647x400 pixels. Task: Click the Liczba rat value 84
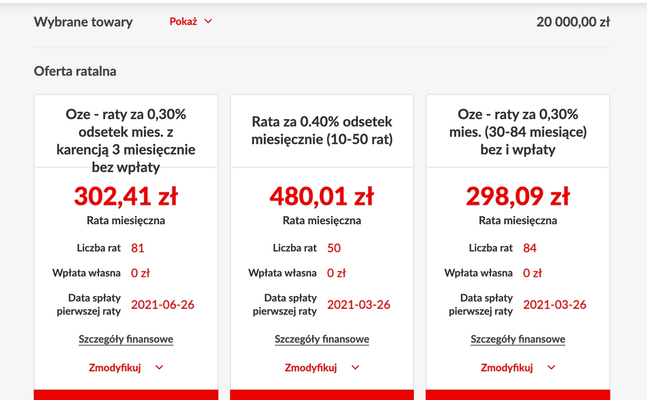click(x=530, y=248)
